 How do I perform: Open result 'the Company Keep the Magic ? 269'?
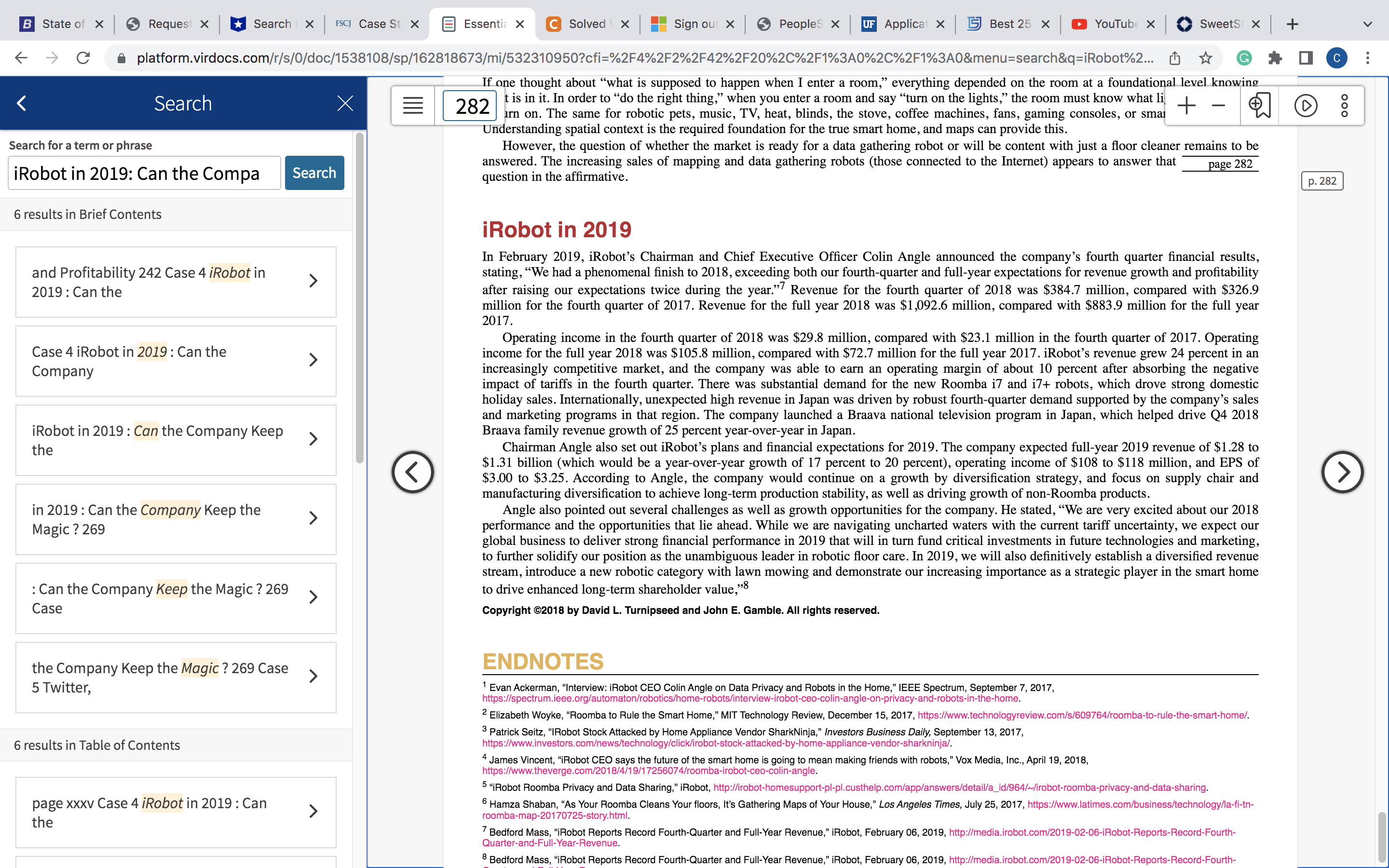(x=176, y=678)
